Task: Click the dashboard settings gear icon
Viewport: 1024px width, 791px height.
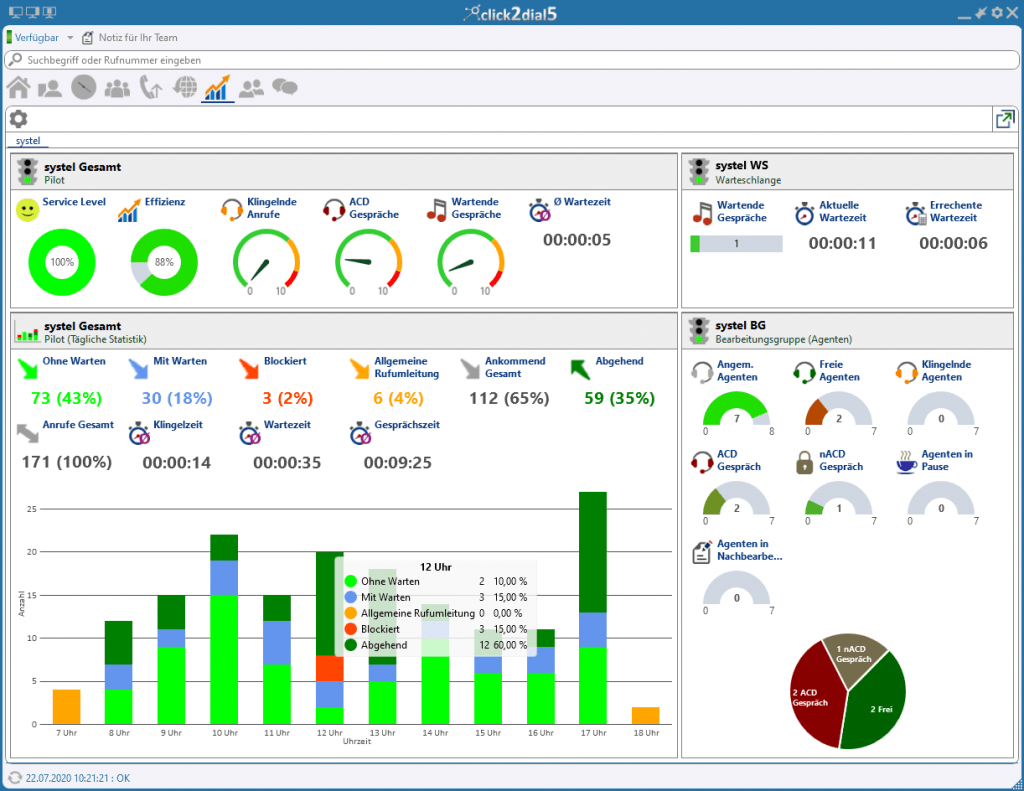Action: tap(19, 119)
